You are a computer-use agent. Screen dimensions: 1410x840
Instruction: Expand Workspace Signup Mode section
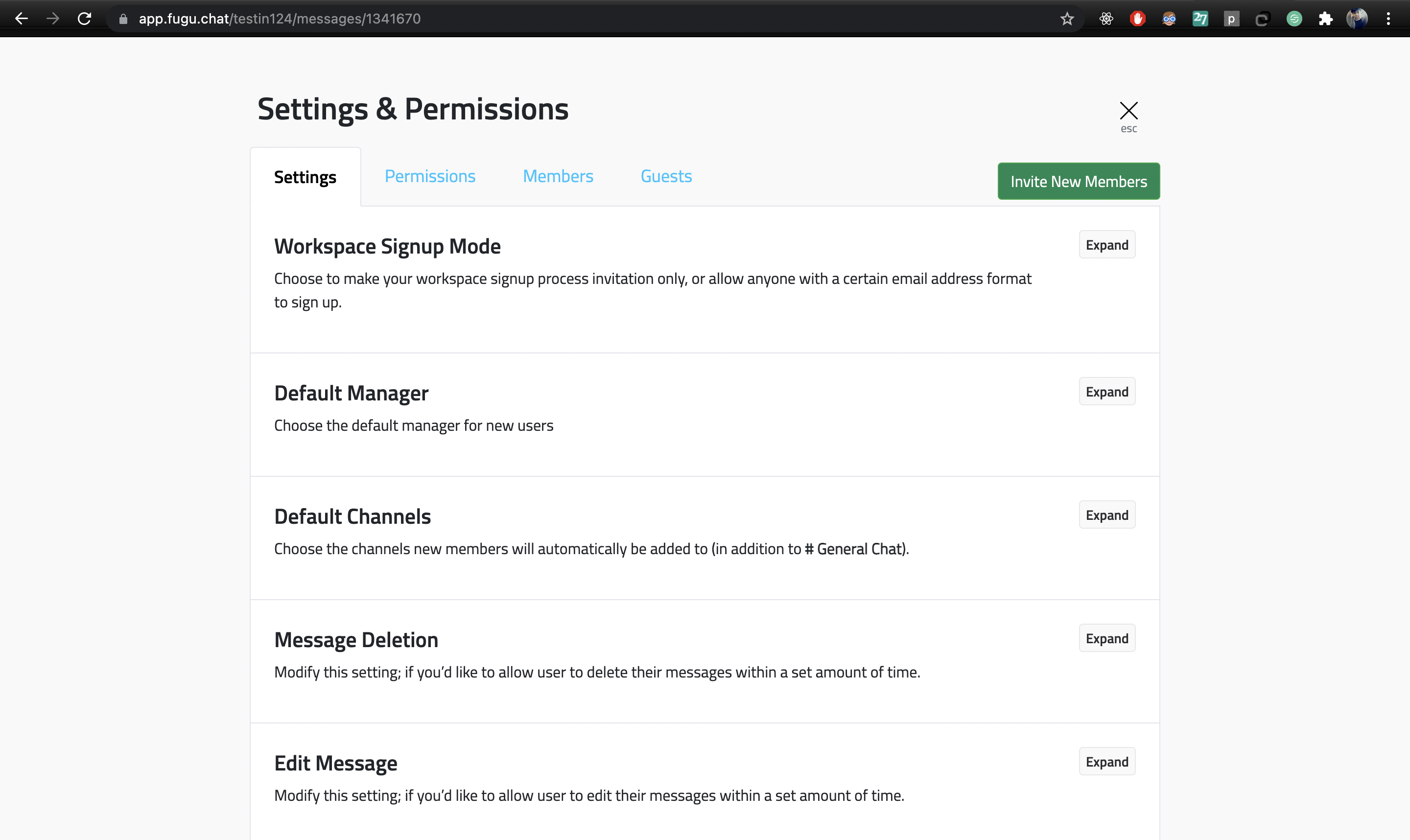pyautogui.click(x=1106, y=245)
